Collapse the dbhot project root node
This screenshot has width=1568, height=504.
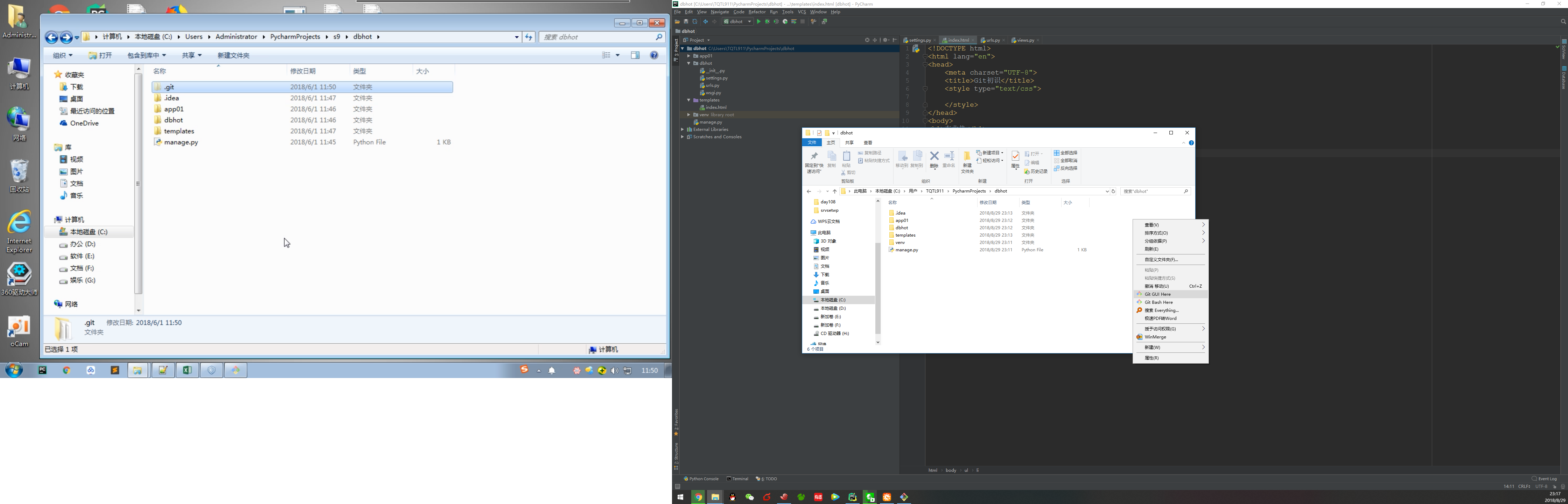pyautogui.click(x=682, y=48)
